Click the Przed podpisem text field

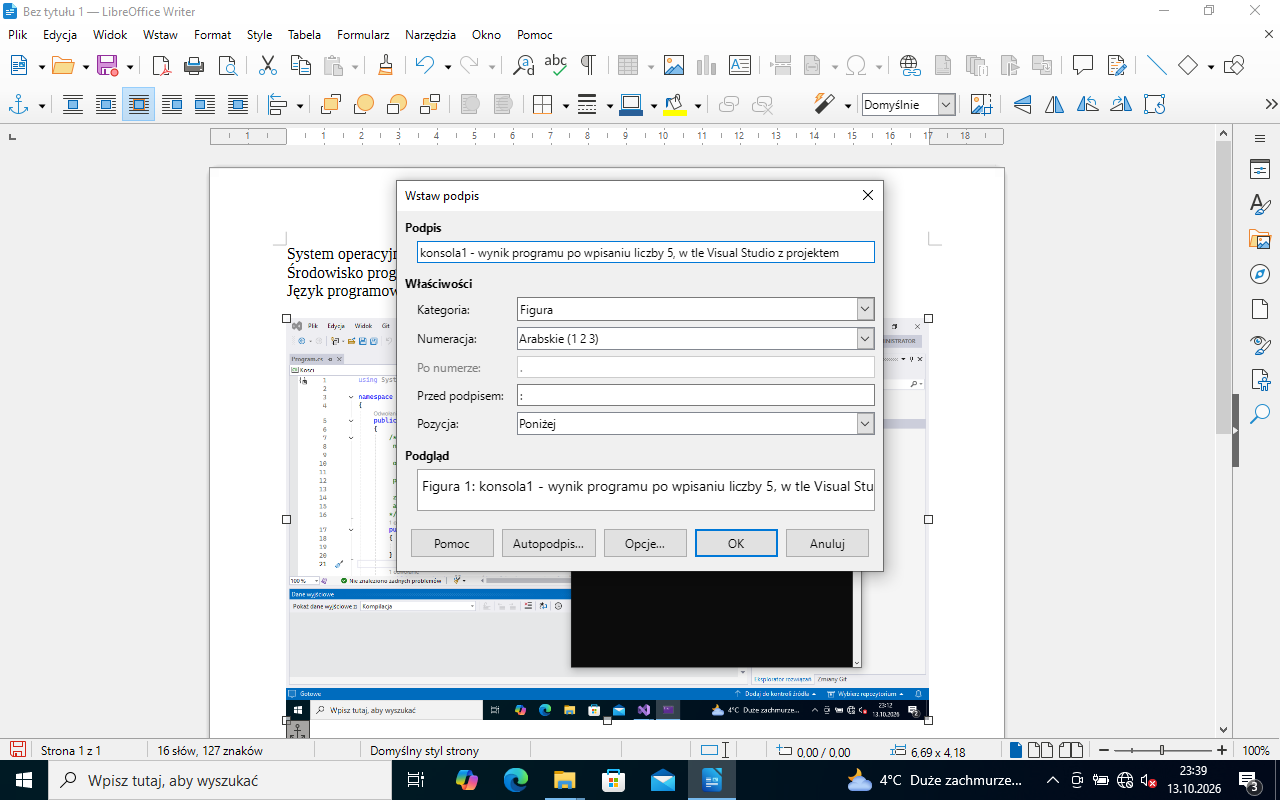(696, 395)
